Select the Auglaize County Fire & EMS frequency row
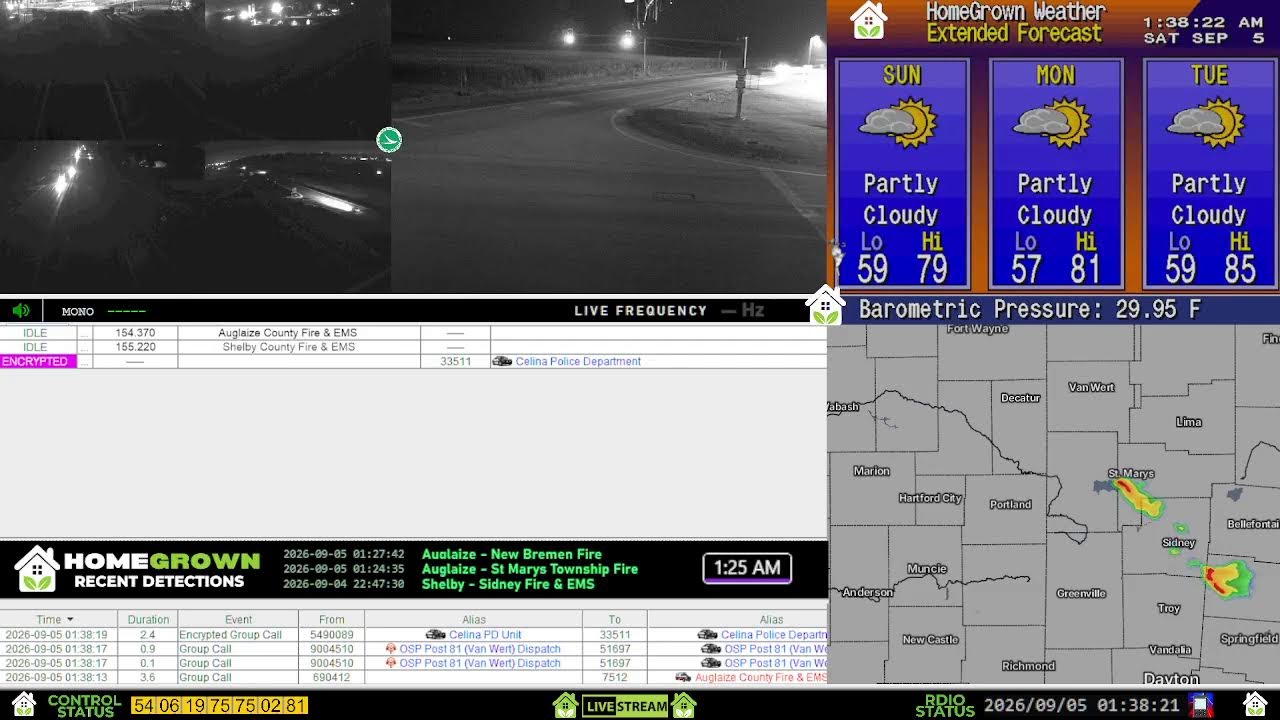This screenshot has width=1280, height=720. click(x=413, y=333)
